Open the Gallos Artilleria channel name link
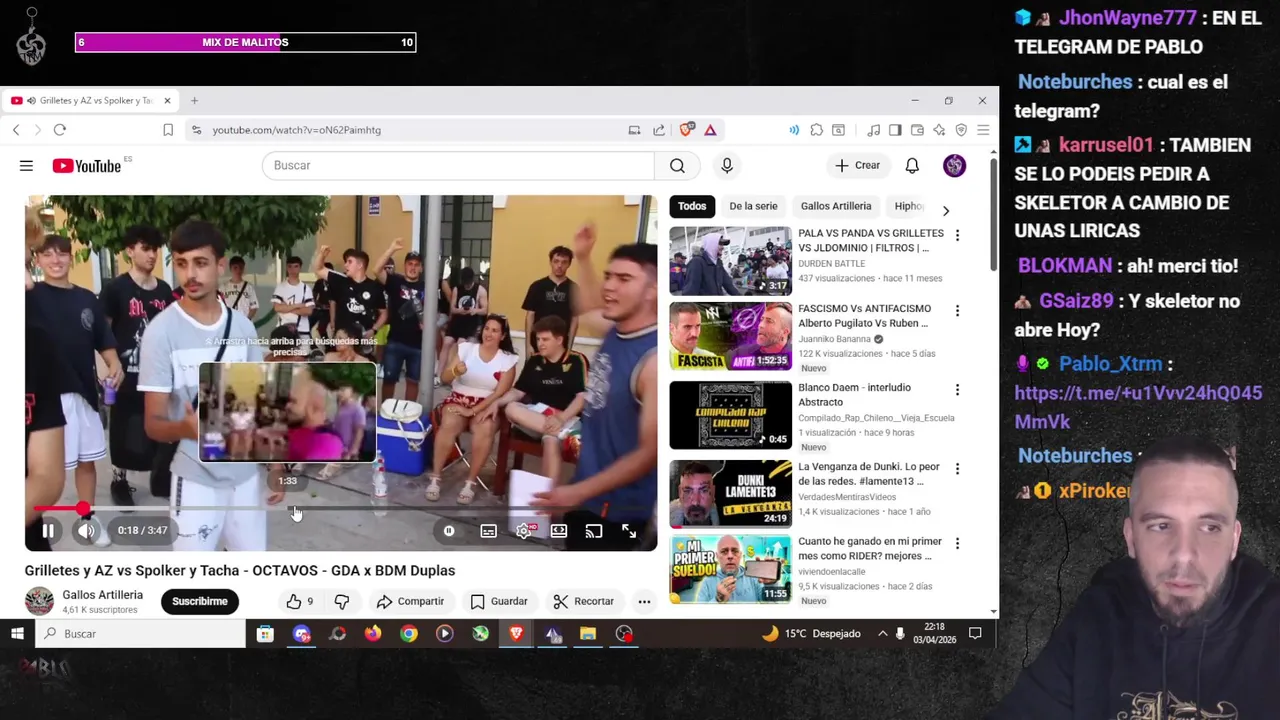 pos(102,594)
